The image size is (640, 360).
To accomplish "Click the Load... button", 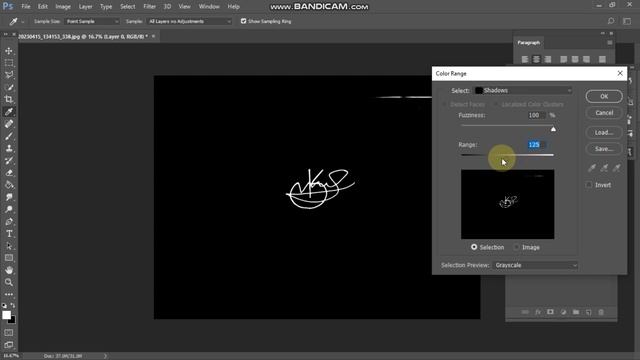I will point(604,132).
